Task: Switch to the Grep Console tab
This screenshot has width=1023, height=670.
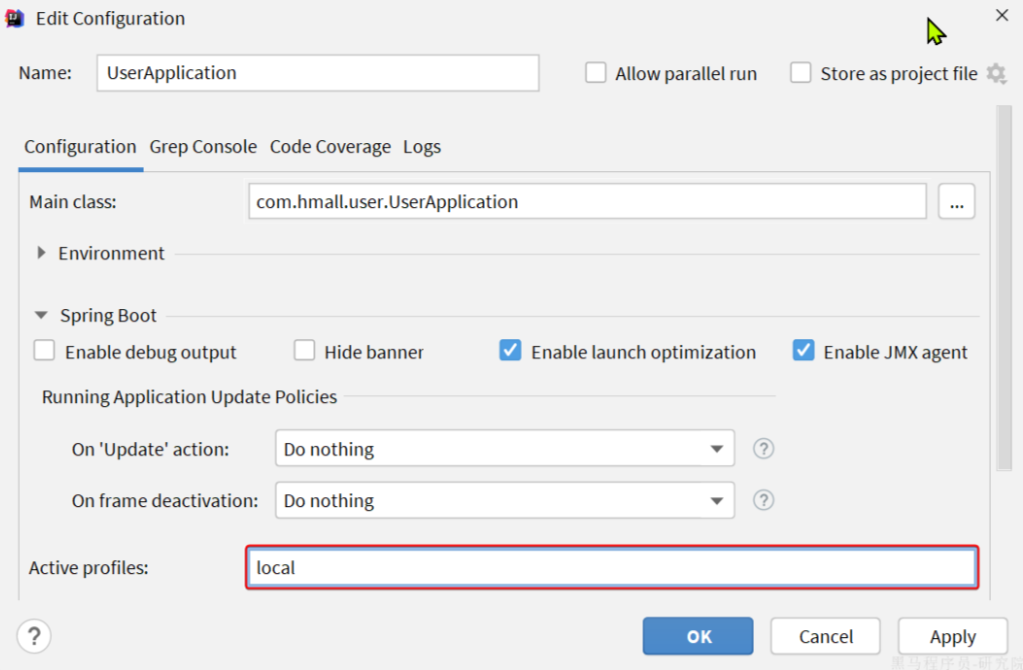Action: [x=203, y=147]
